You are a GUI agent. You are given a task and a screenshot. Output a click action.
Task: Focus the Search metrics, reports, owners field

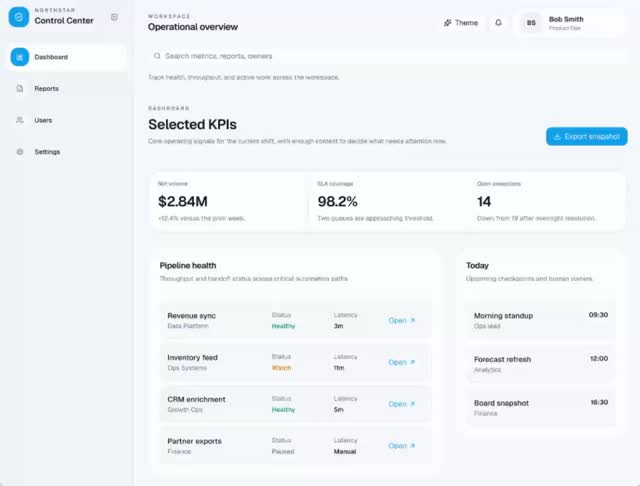point(387,56)
